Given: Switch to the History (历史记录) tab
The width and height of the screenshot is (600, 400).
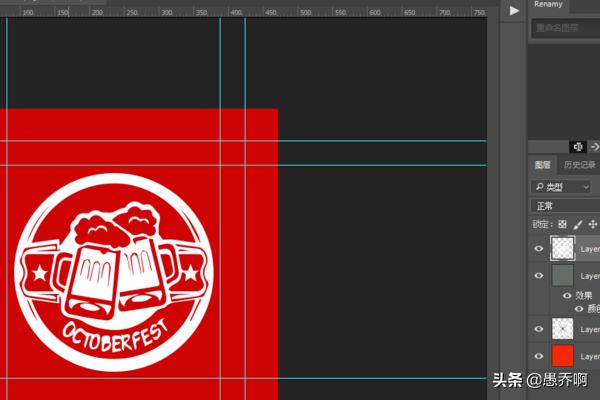Looking at the screenshot, I should coord(579,165).
